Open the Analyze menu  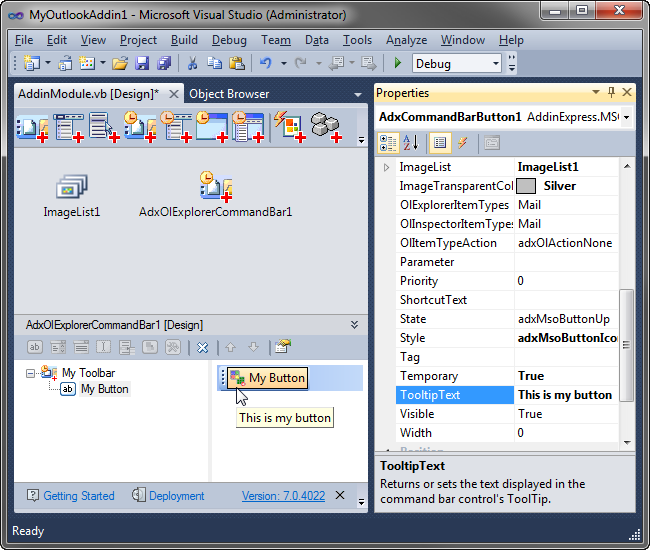pyautogui.click(x=407, y=40)
